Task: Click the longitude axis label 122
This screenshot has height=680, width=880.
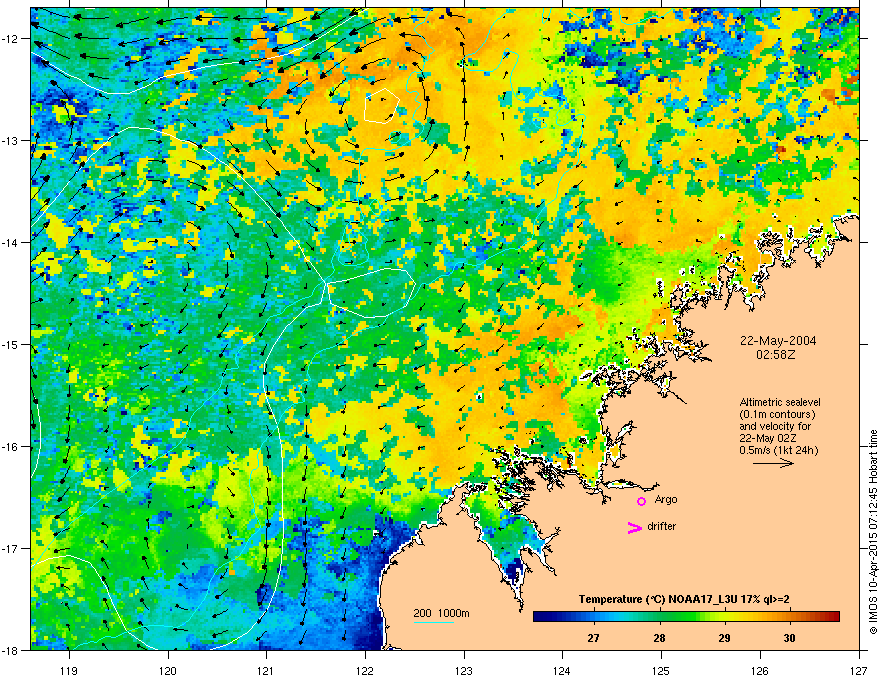Action: coord(365,670)
